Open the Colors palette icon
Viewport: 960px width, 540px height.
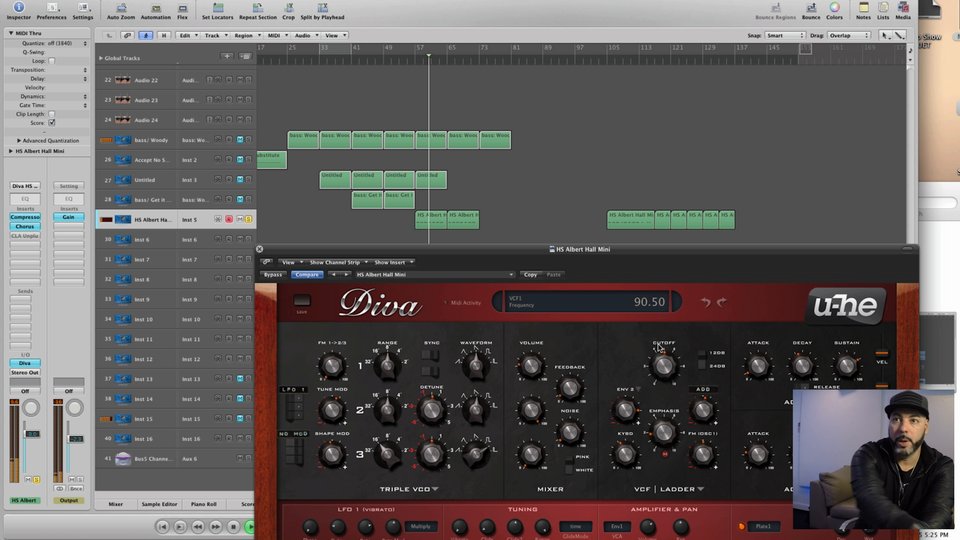(x=834, y=7)
